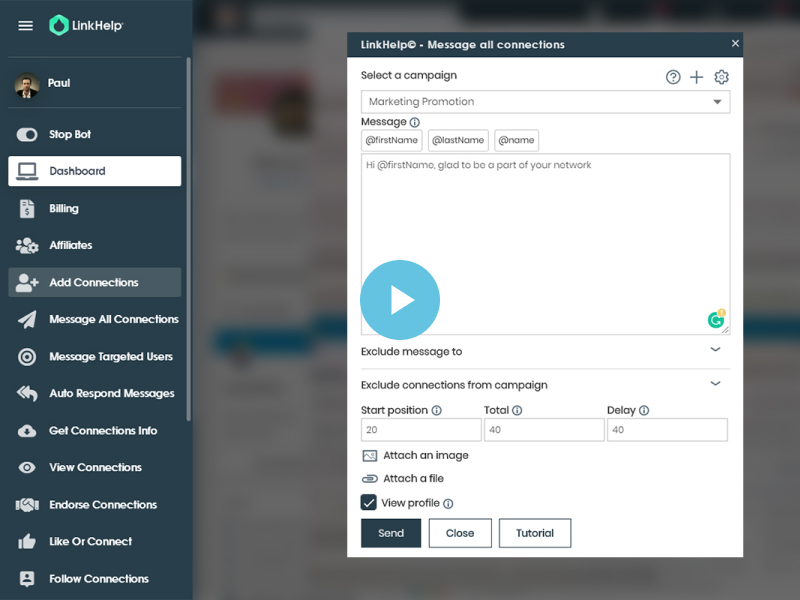Click the reply-all Auto Respond icon
The height and width of the screenshot is (600, 800).
(27, 393)
